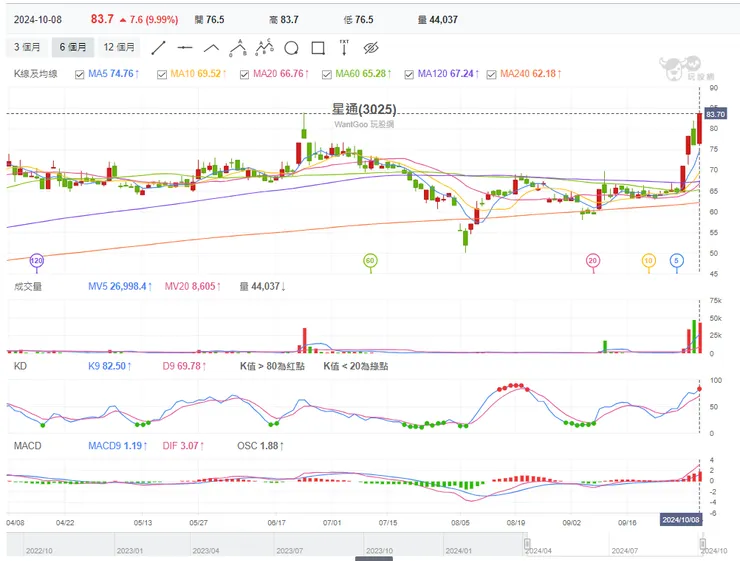
Task: Switch chart range to 6 個月
Action: pos(73,47)
